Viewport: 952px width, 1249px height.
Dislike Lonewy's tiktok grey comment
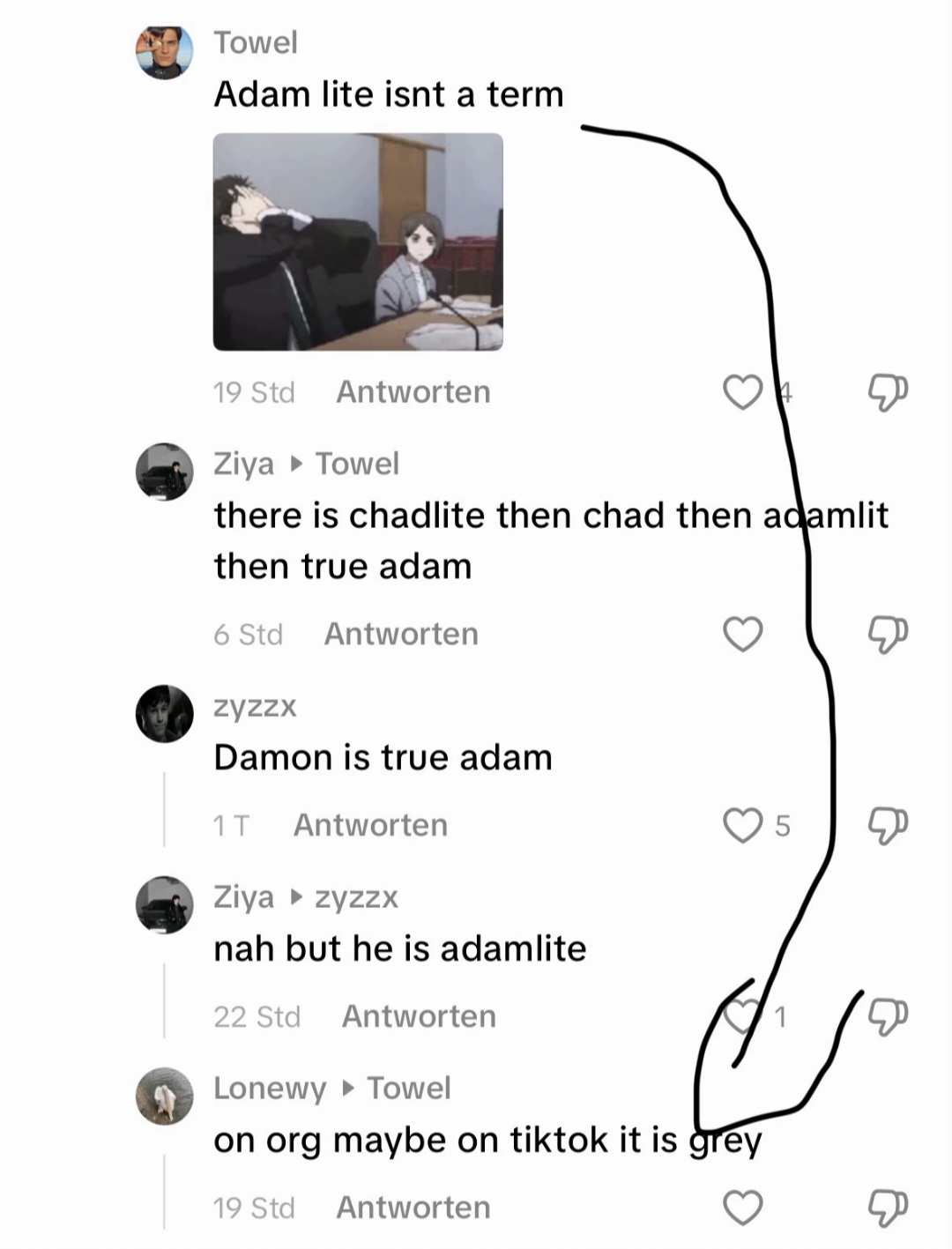[x=887, y=1208]
